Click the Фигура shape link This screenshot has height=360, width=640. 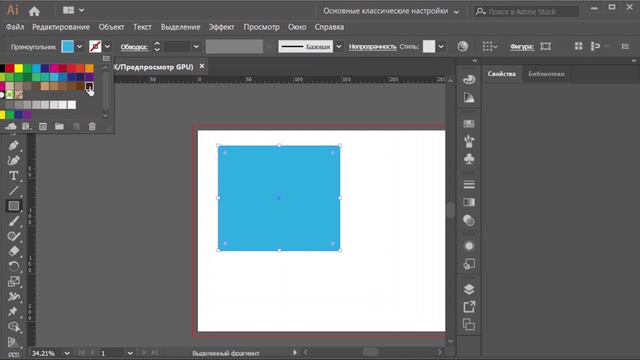point(522,47)
